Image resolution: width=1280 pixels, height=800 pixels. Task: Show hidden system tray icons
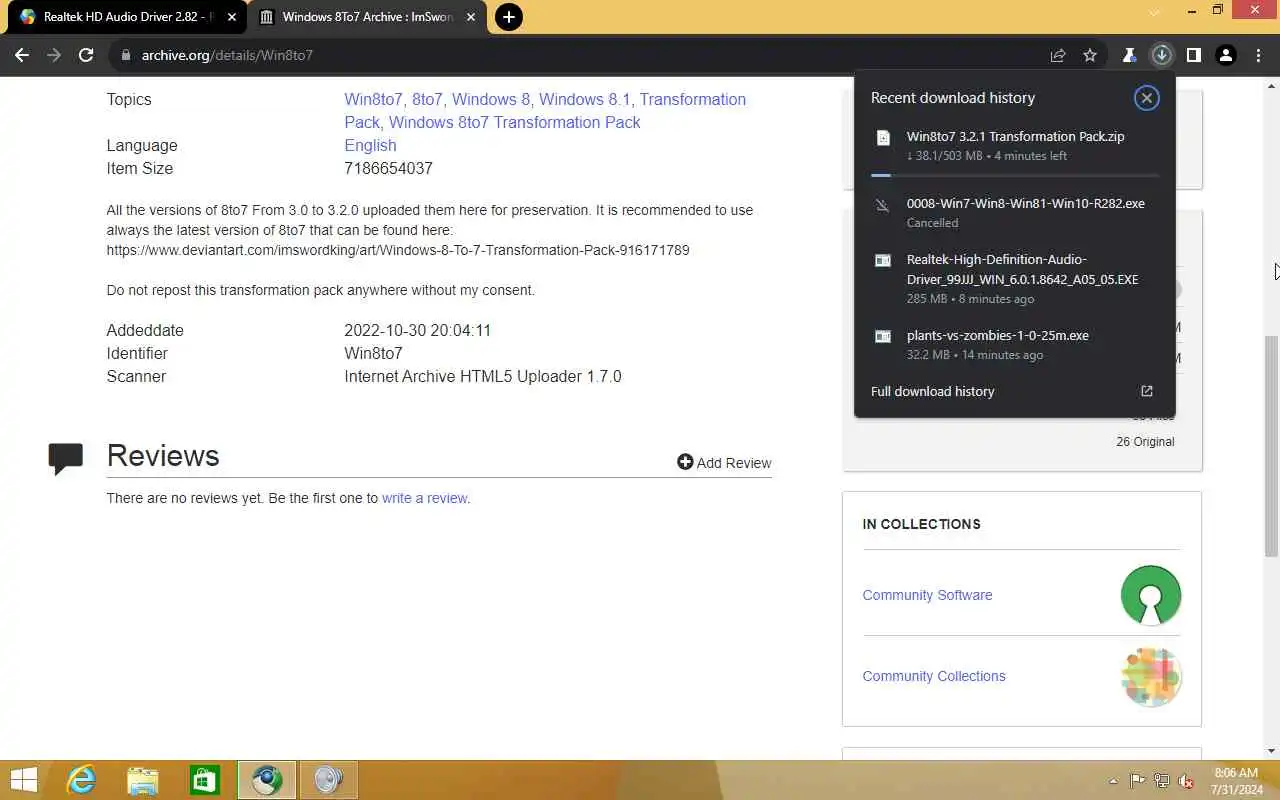1114,781
